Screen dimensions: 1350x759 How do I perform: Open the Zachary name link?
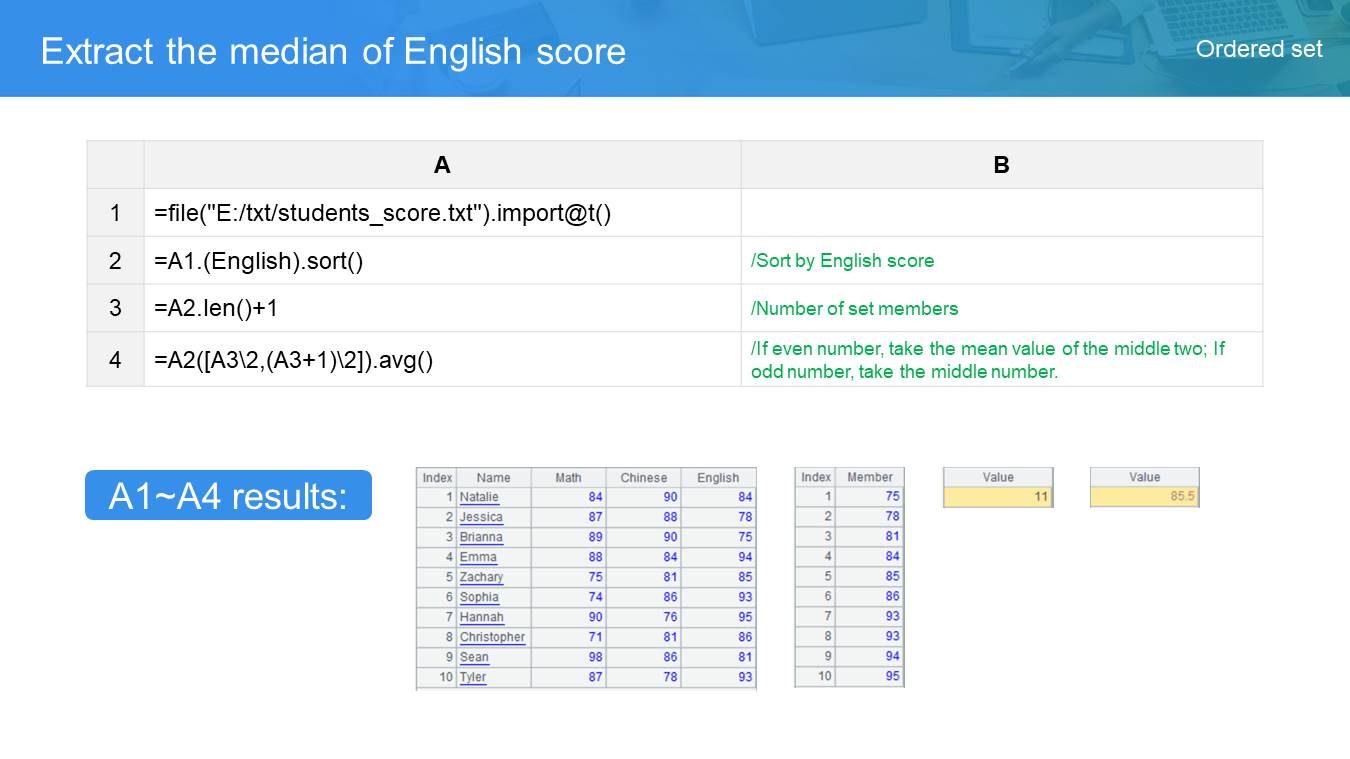pyautogui.click(x=481, y=577)
